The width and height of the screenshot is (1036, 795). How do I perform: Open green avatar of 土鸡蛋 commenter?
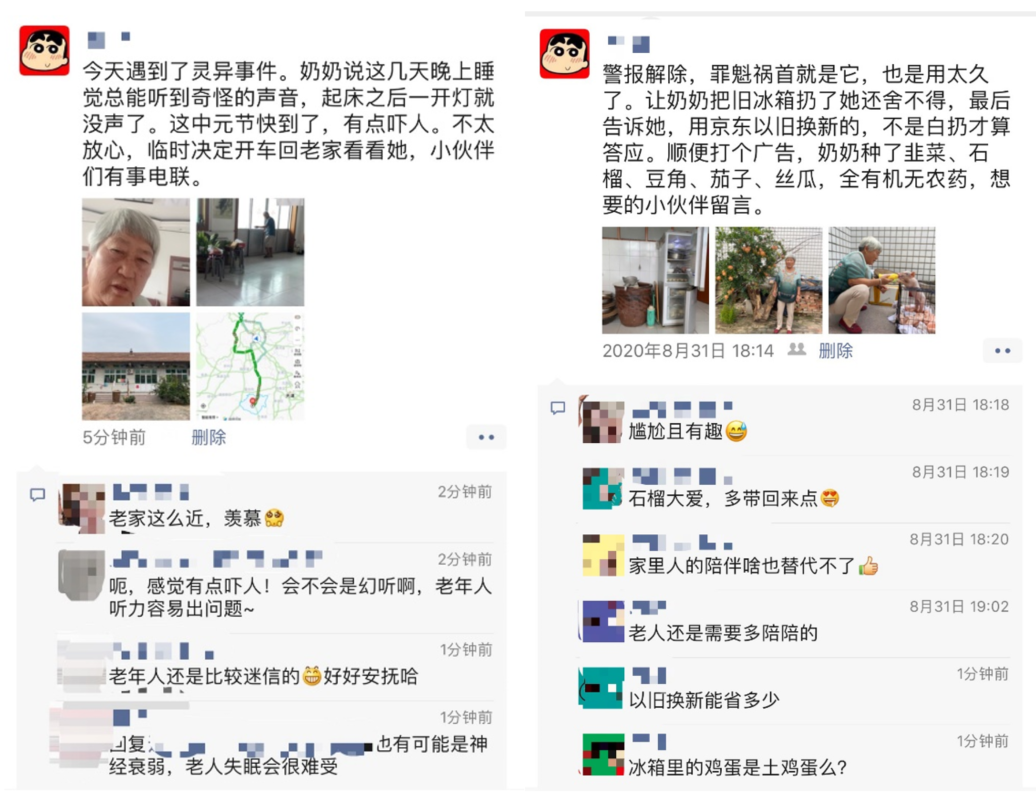[603, 754]
